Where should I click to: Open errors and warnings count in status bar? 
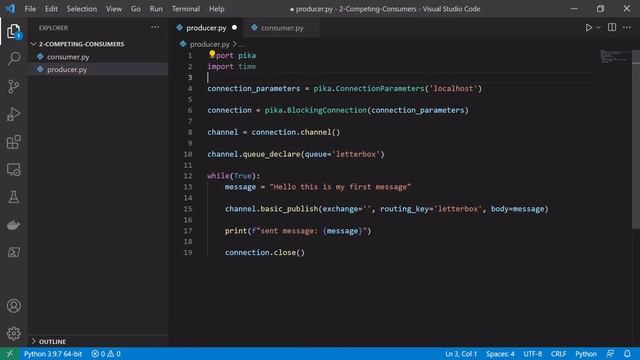(x=106, y=354)
